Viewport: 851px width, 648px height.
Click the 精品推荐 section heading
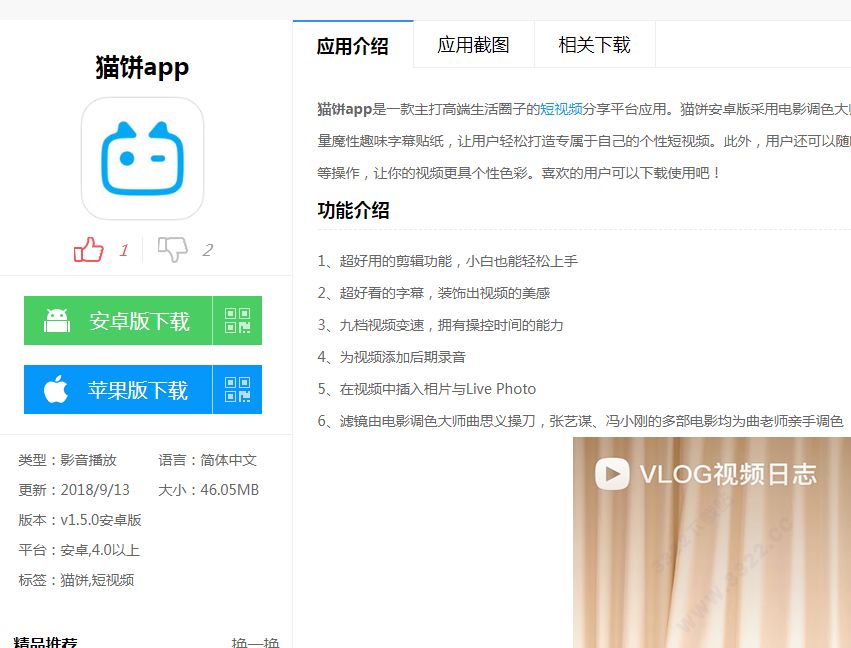(45, 643)
